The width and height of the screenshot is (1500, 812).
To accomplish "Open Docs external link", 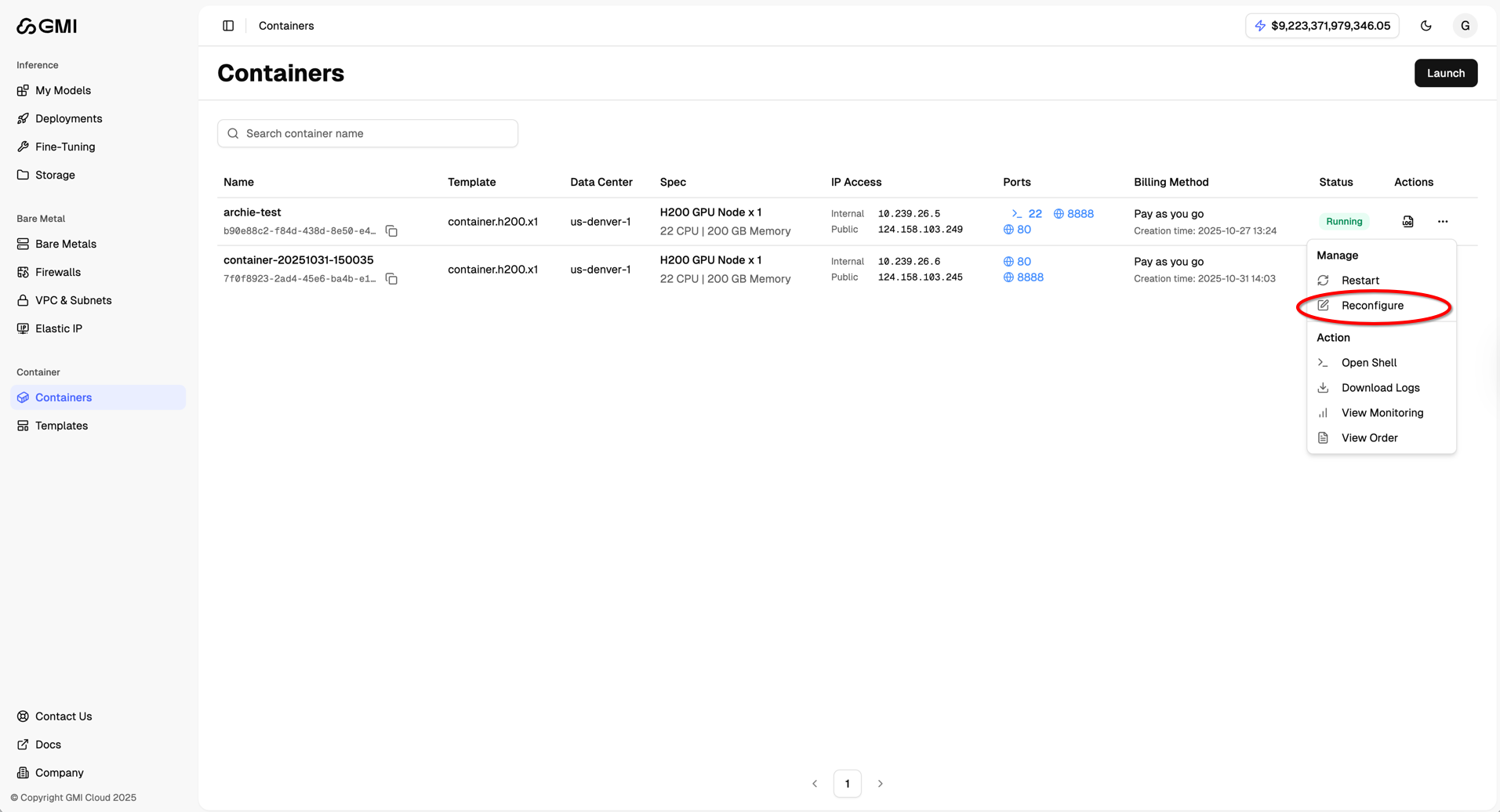I will click(x=98, y=745).
